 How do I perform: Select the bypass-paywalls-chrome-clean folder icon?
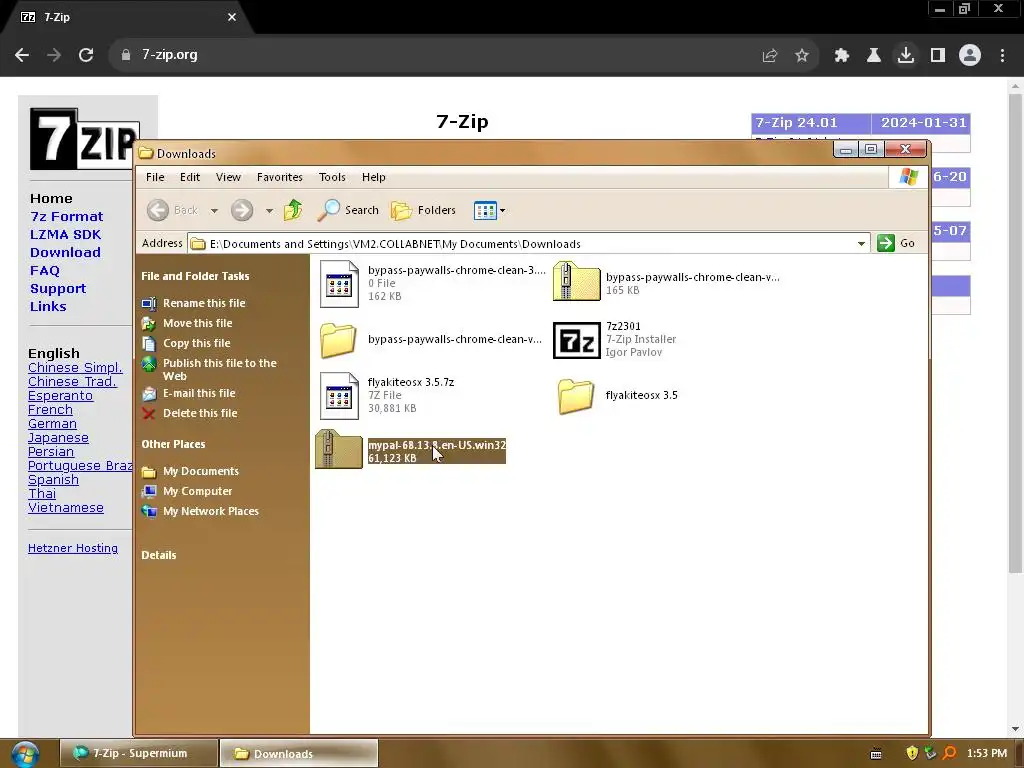(338, 340)
